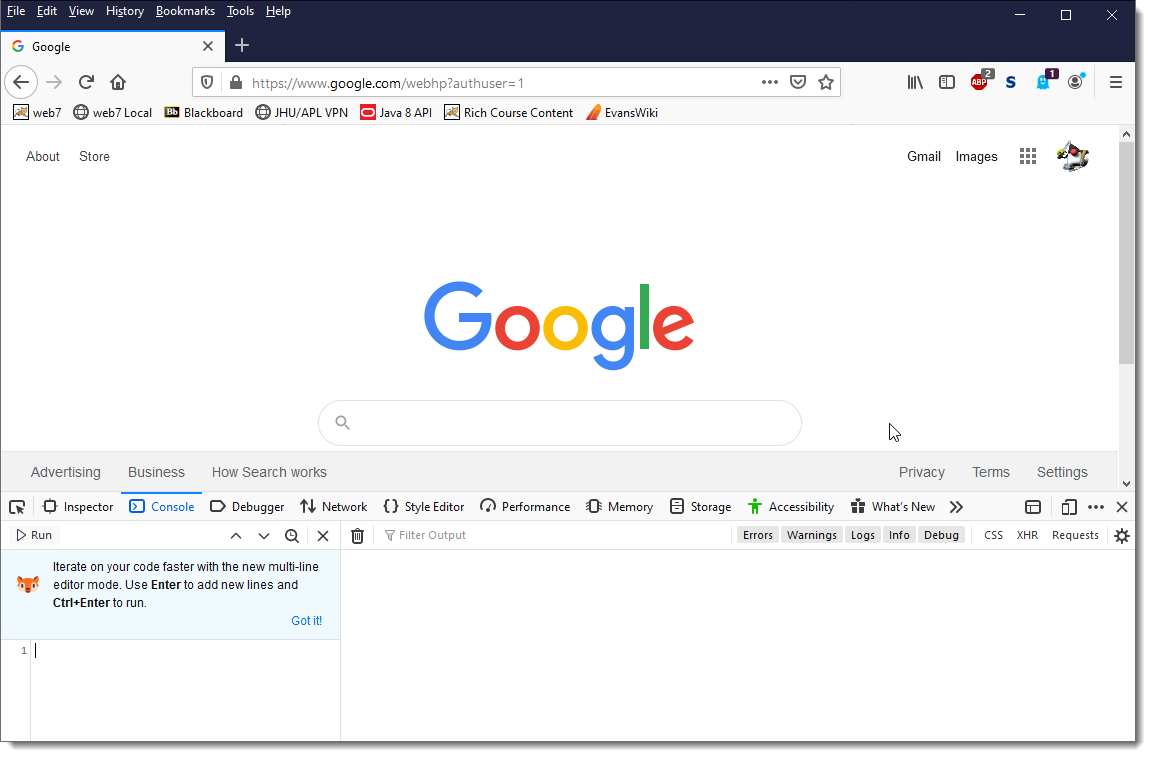Open the Google account avatar
Image resolution: width=1151 pixels, height=757 pixels.
coord(1072,156)
